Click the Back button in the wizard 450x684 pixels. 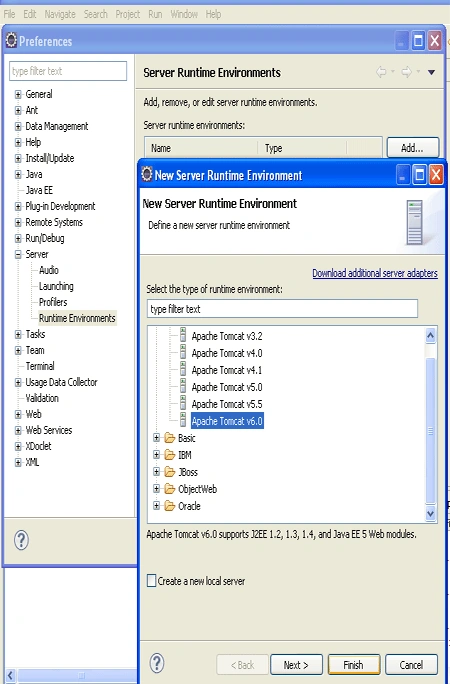(x=242, y=664)
